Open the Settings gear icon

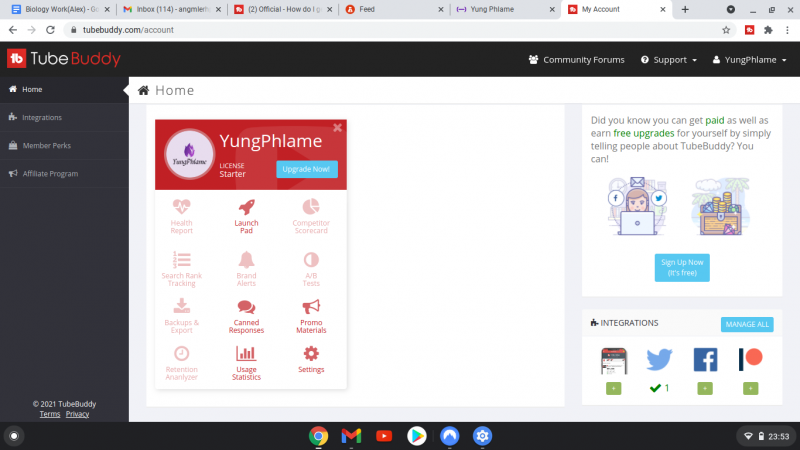[x=311, y=353]
